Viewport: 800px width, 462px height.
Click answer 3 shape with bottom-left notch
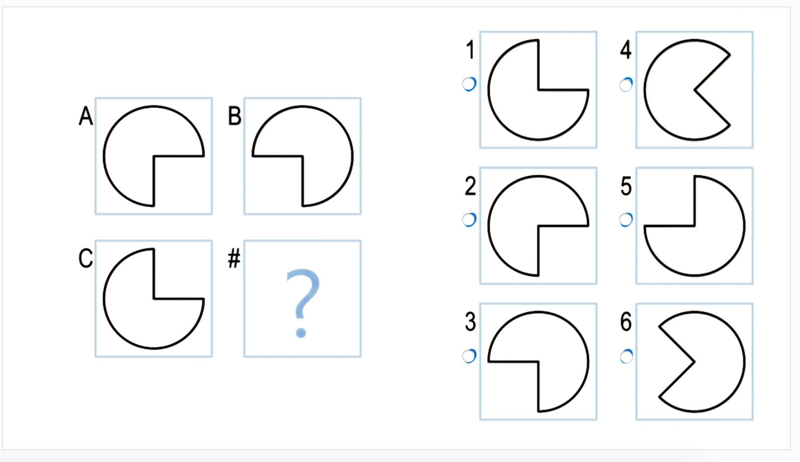(538, 362)
